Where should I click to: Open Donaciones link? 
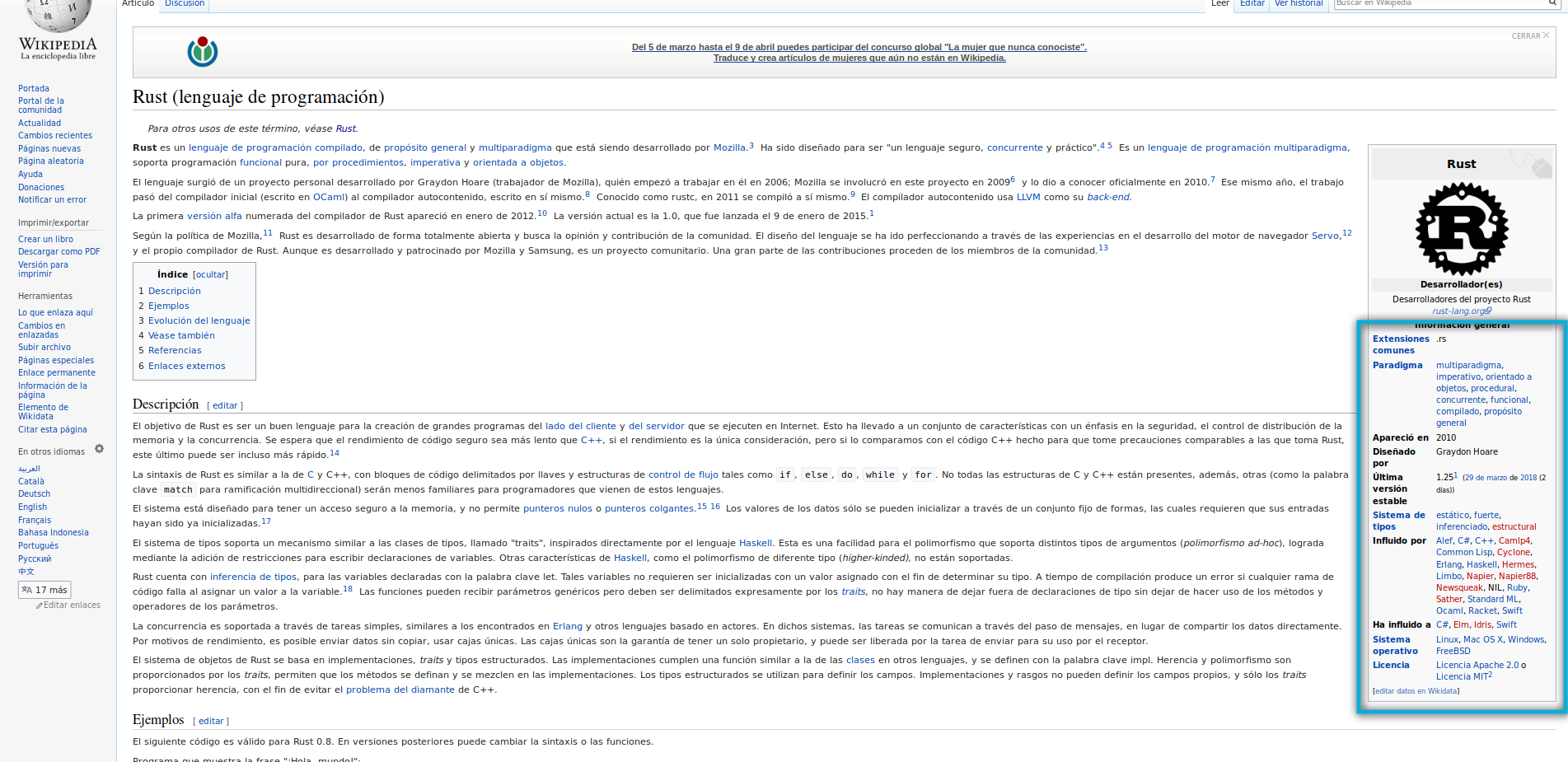41,188
